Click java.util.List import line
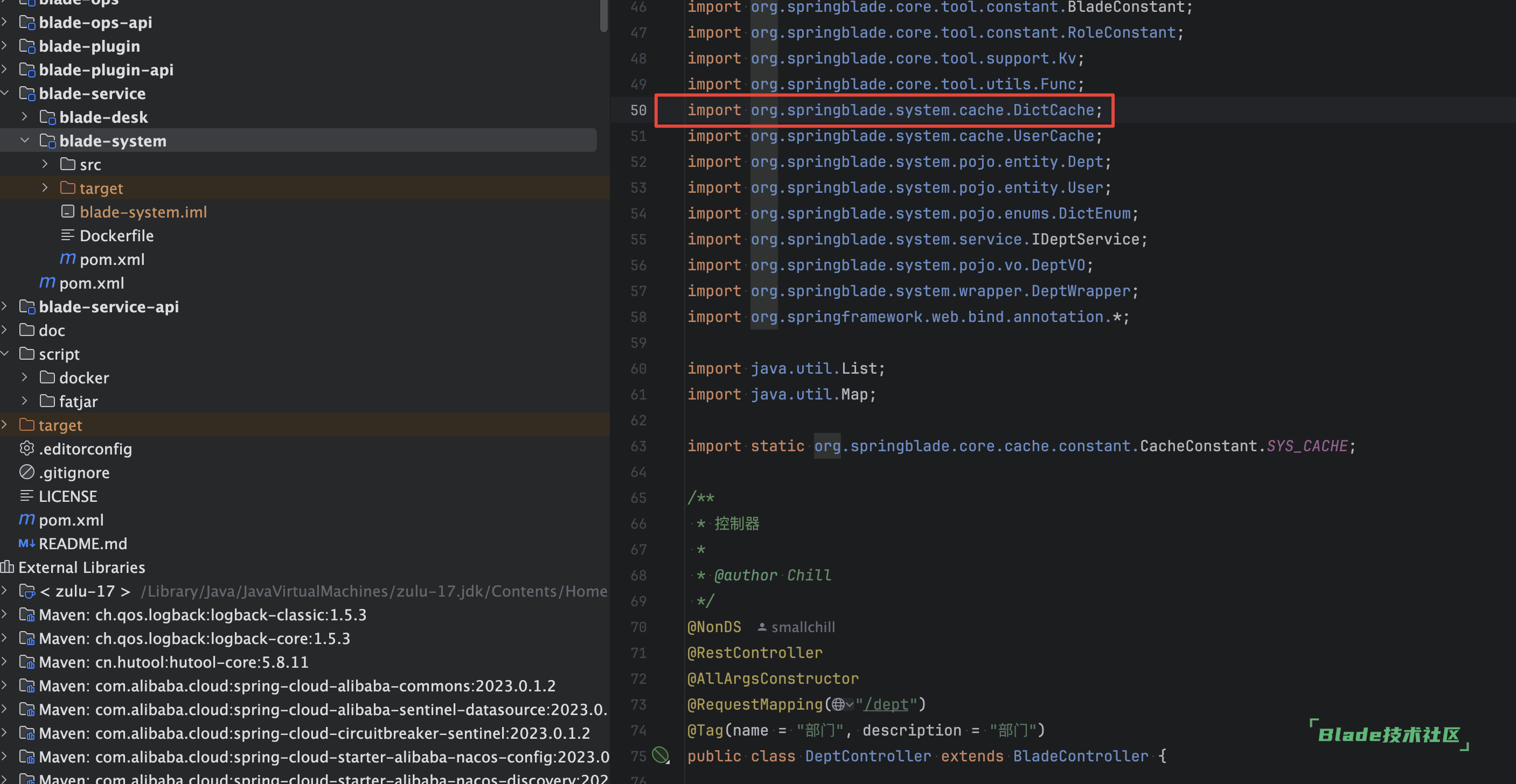Image resolution: width=1516 pixels, height=784 pixels. pos(785,369)
